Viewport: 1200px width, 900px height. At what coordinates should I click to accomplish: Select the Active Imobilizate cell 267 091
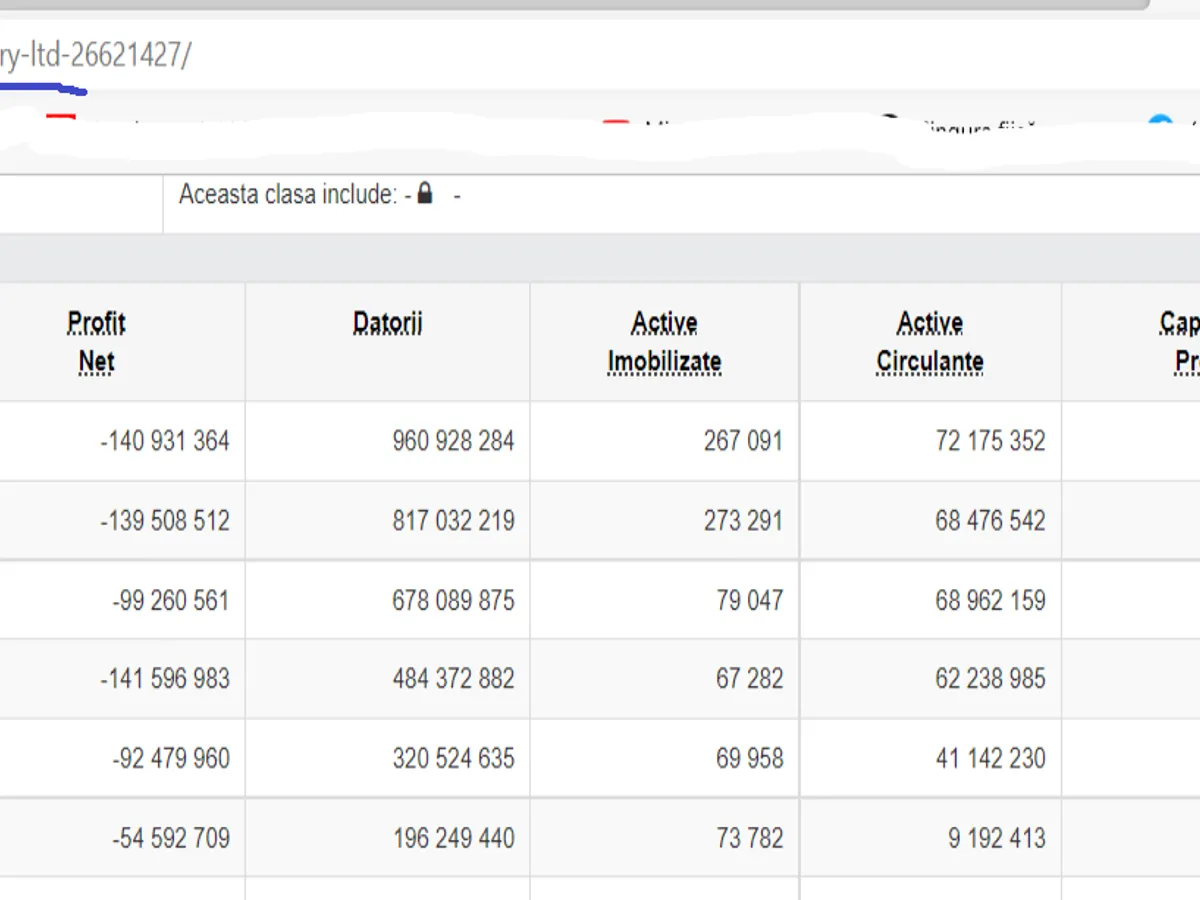(743, 441)
